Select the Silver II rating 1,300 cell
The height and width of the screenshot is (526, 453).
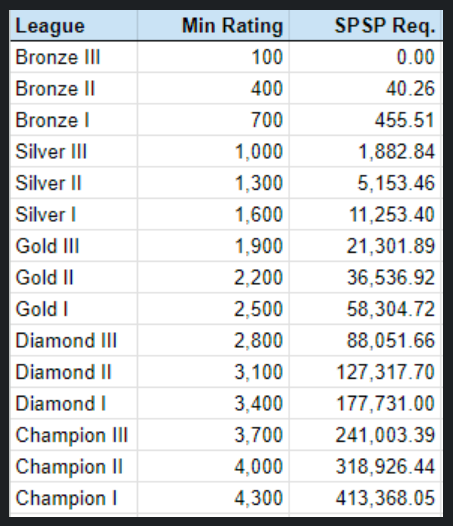pos(213,183)
